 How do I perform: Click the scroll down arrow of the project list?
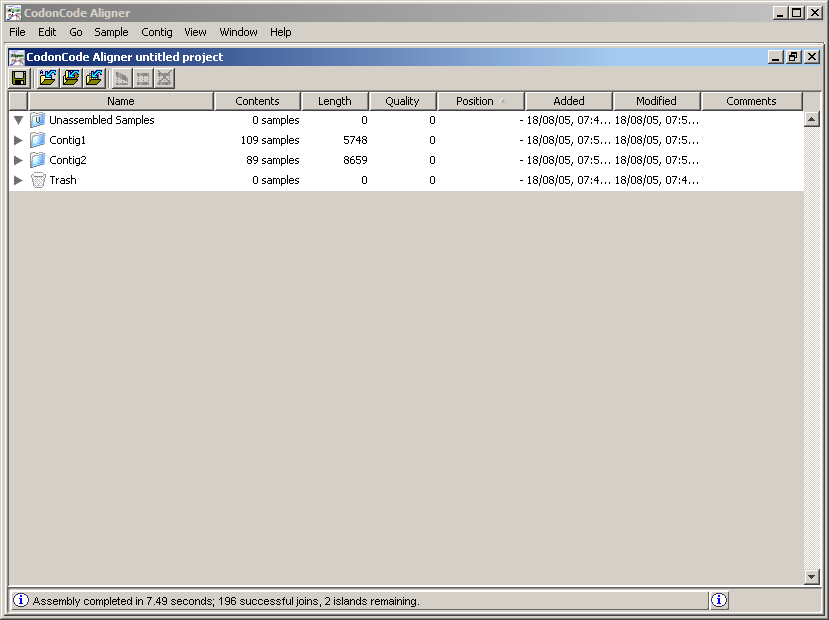pyautogui.click(x=812, y=576)
